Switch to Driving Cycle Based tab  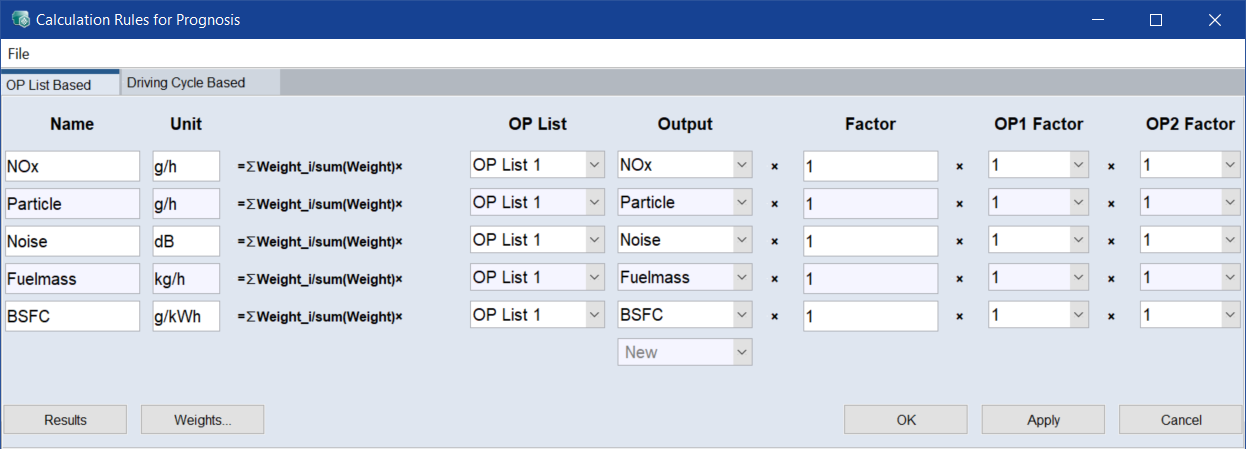pos(186,83)
